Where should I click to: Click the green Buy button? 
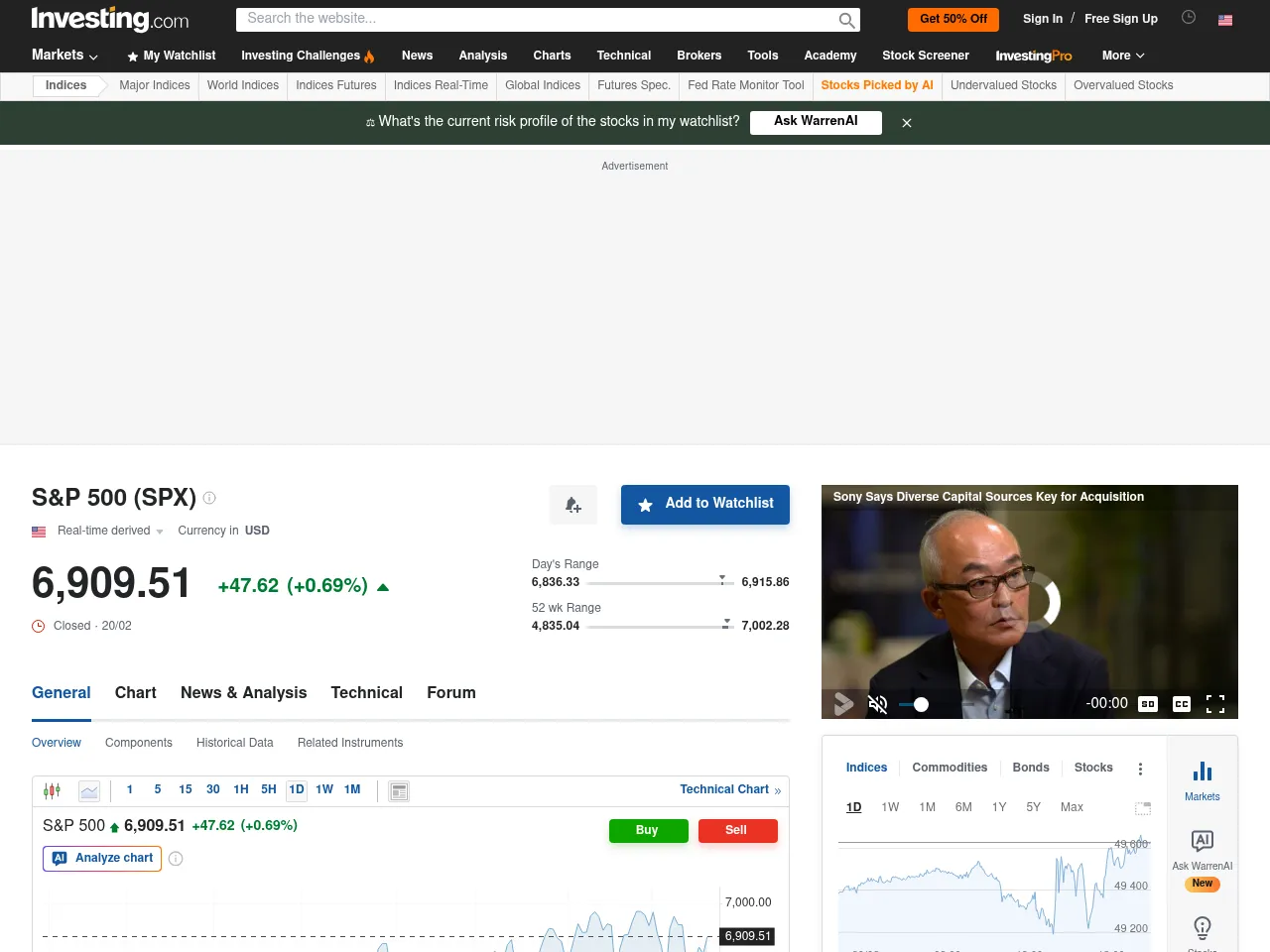(x=648, y=831)
